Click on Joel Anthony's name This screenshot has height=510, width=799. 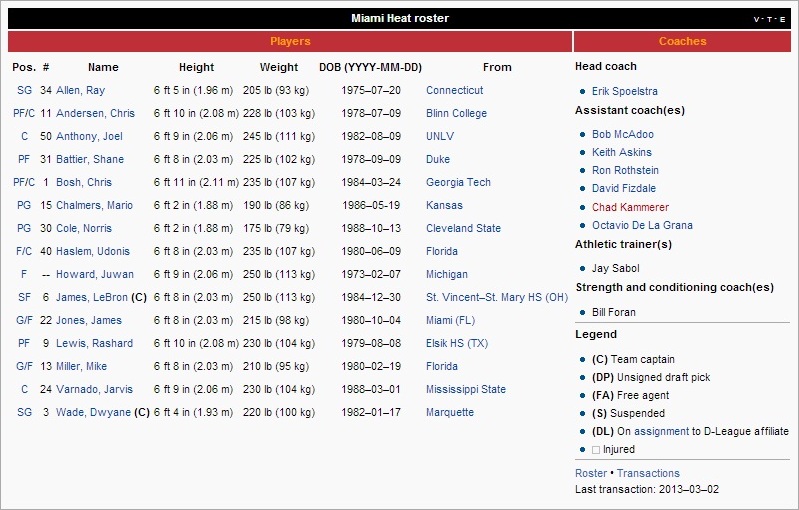tap(89, 136)
